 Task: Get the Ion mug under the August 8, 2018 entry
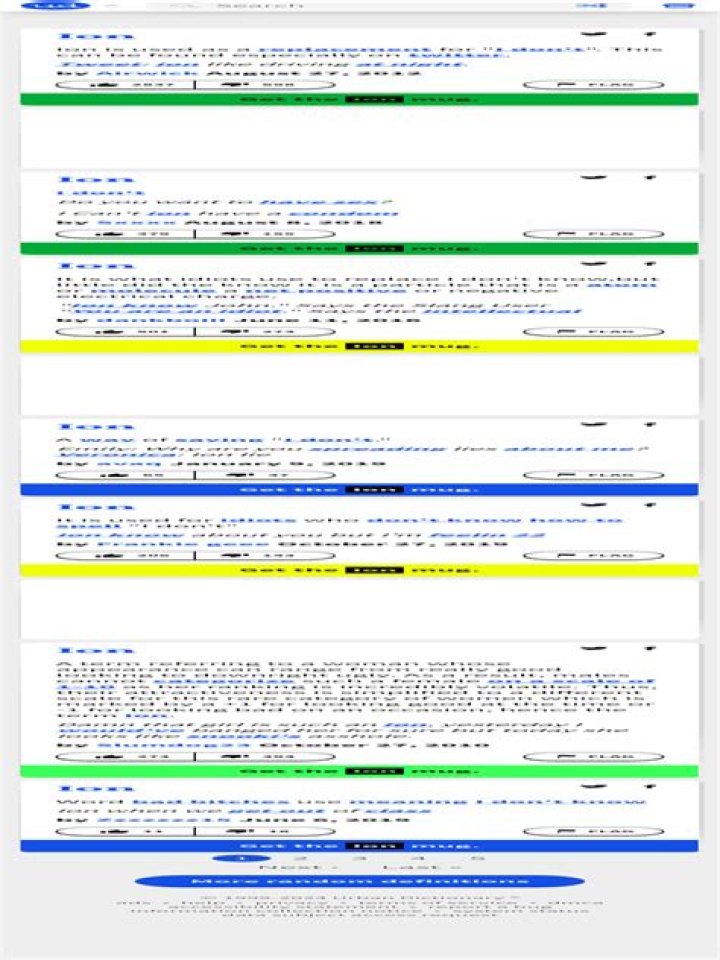pyautogui.click(x=359, y=249)
